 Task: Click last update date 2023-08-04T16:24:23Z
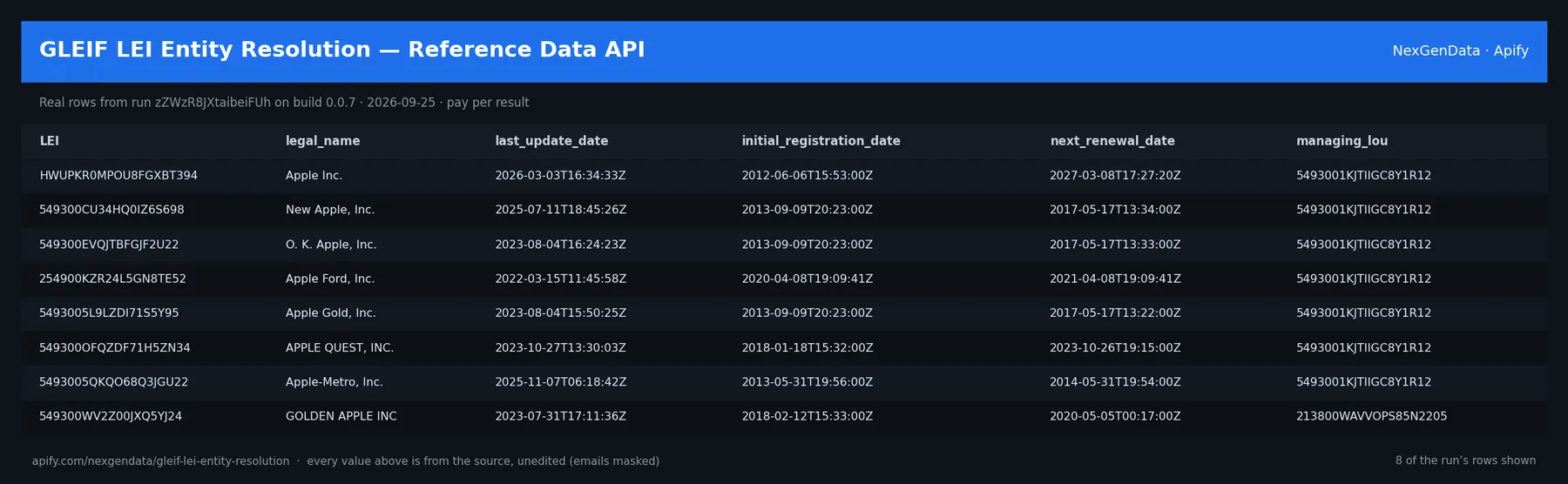click(x=560, y=245)
